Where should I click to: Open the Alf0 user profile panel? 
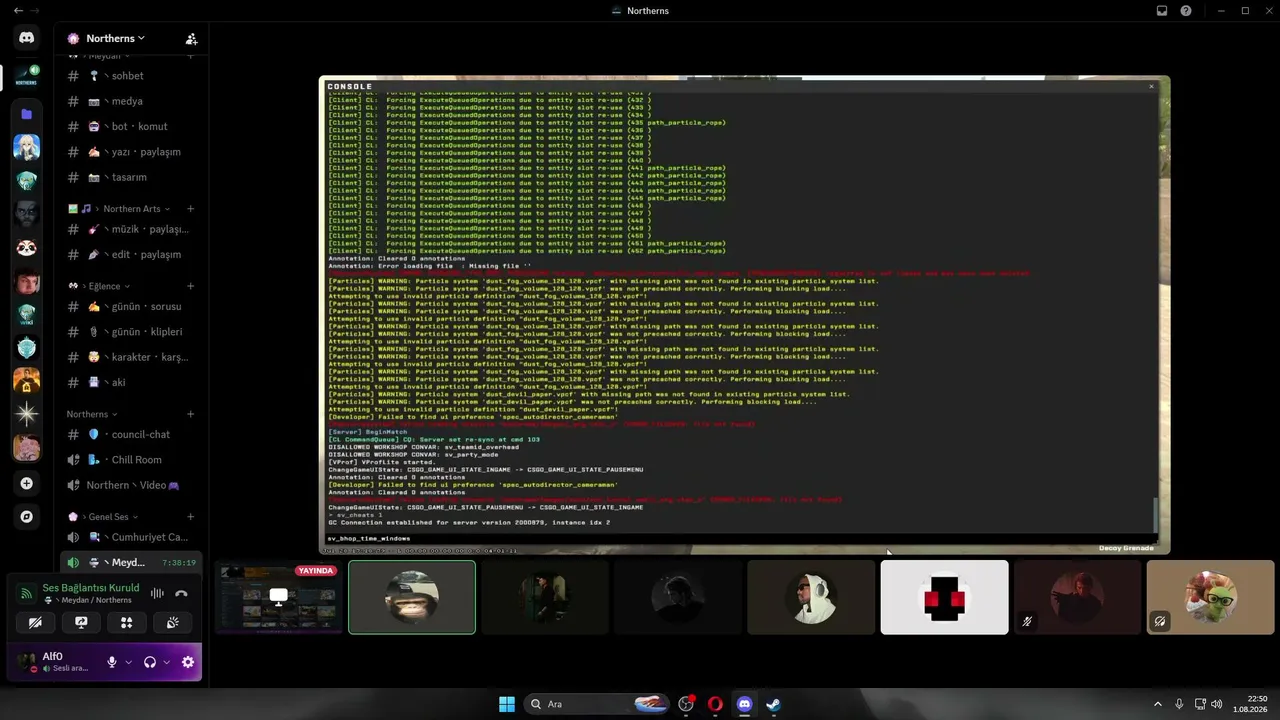pos(55,662)
